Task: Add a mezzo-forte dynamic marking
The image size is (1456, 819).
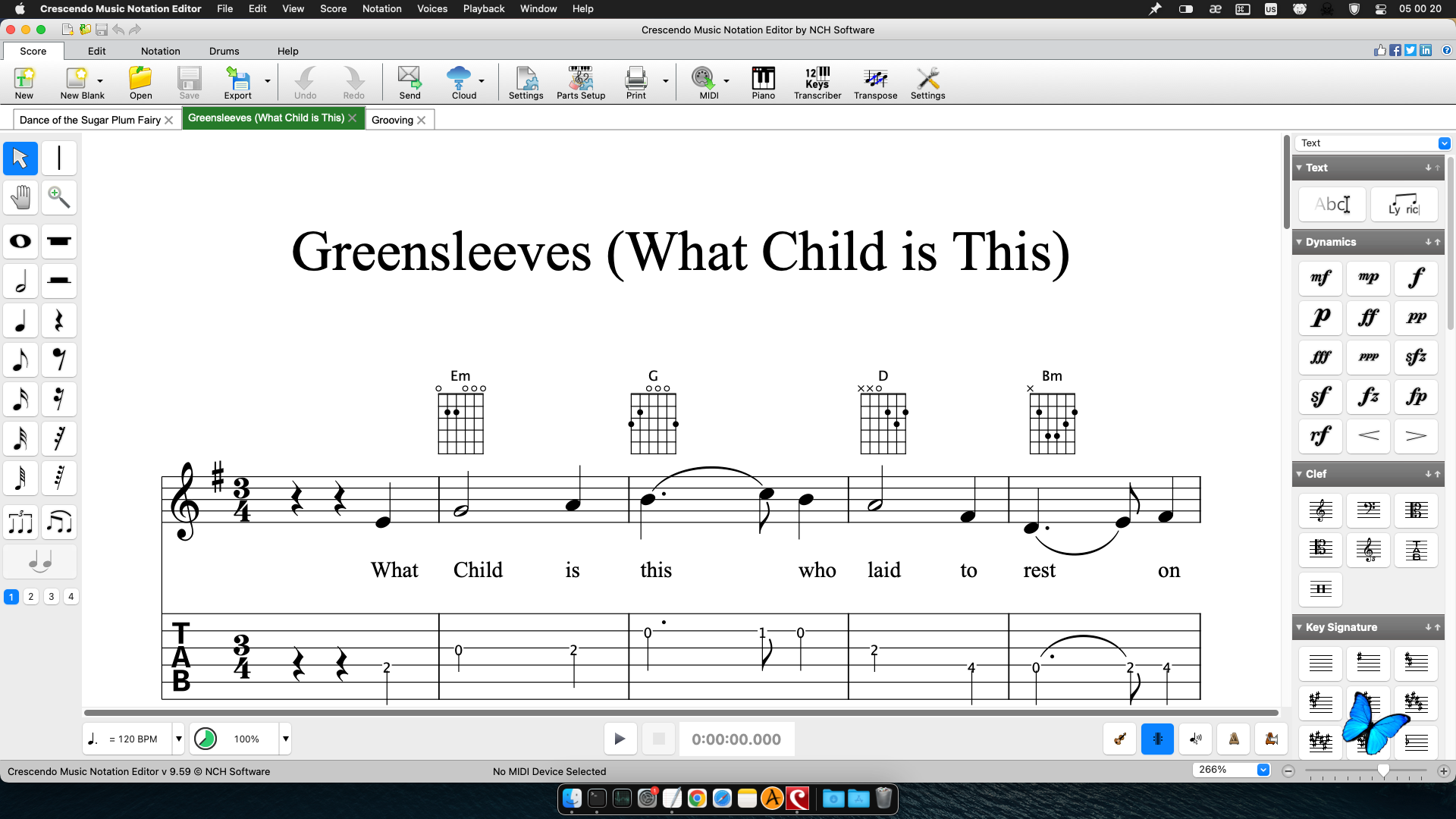Action: (x=1320, y=278)
